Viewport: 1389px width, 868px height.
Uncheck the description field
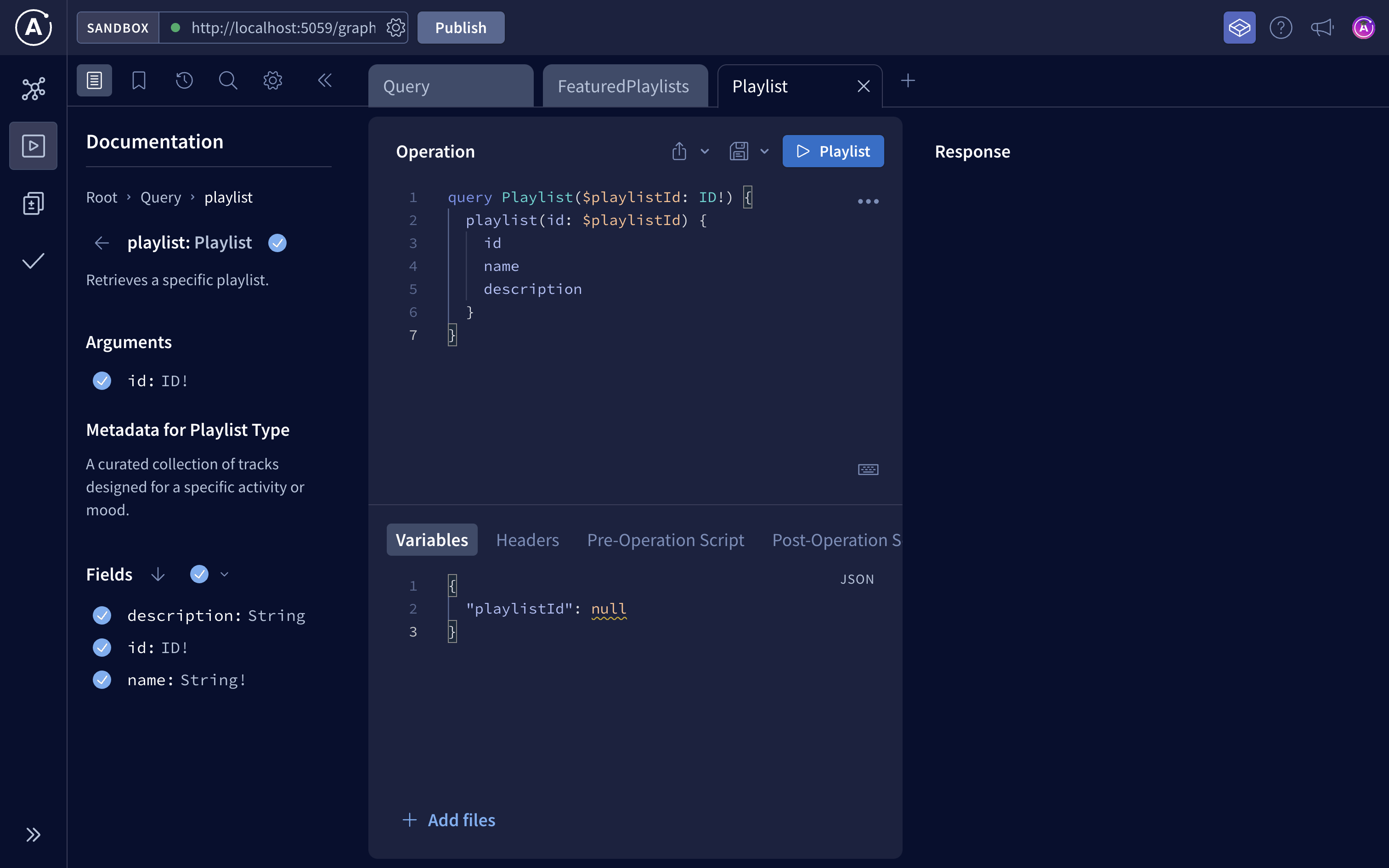click(x=102, y=615)
